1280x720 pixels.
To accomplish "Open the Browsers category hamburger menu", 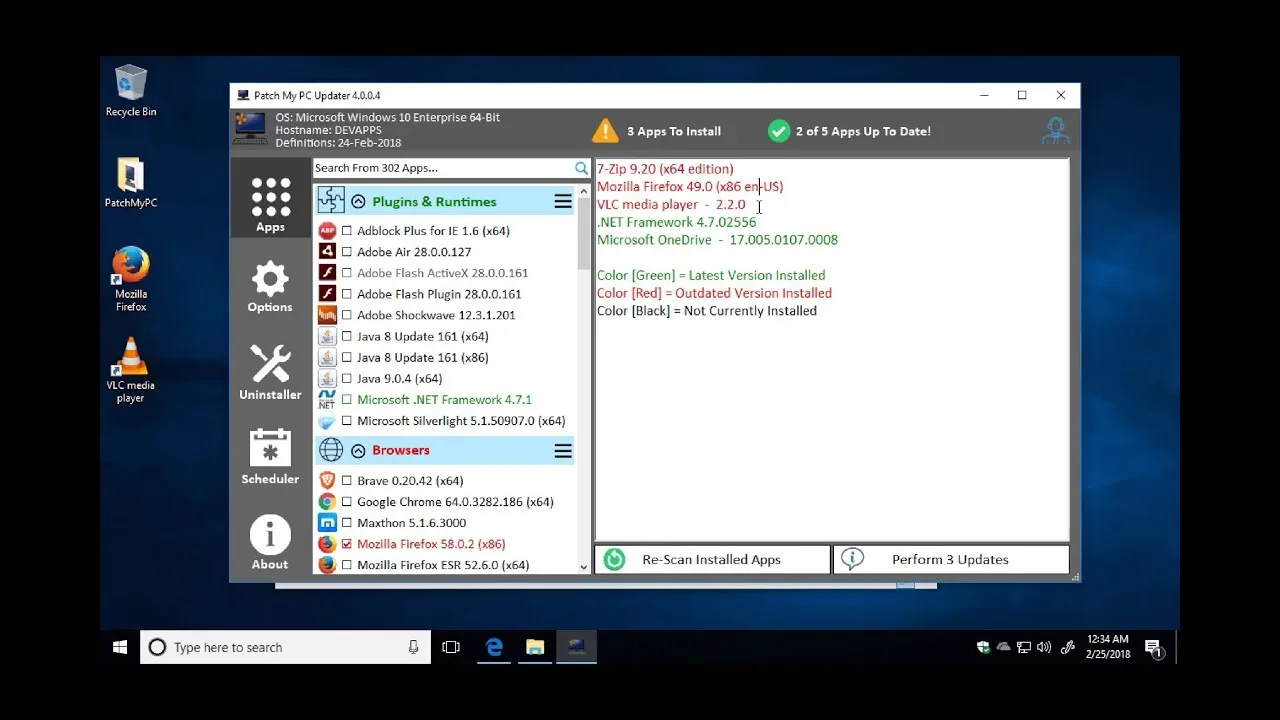I will [x=563, y=451].
